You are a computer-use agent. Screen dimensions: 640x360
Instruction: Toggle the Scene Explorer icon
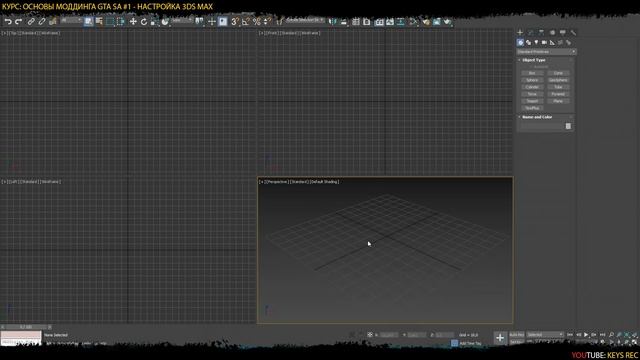tap(356, 21)
